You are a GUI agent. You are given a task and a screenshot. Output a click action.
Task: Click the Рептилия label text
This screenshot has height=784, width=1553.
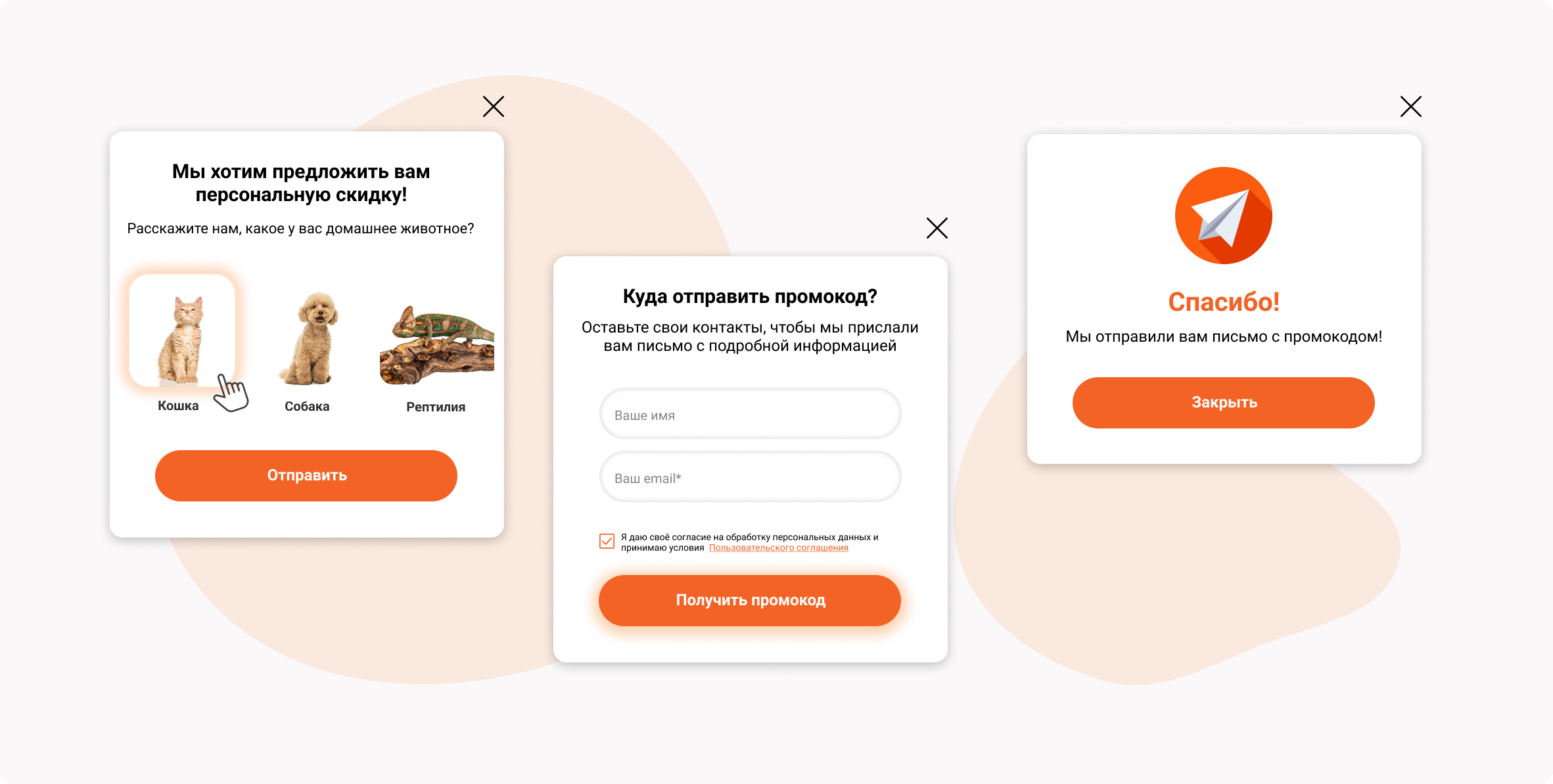click(436, 407)
